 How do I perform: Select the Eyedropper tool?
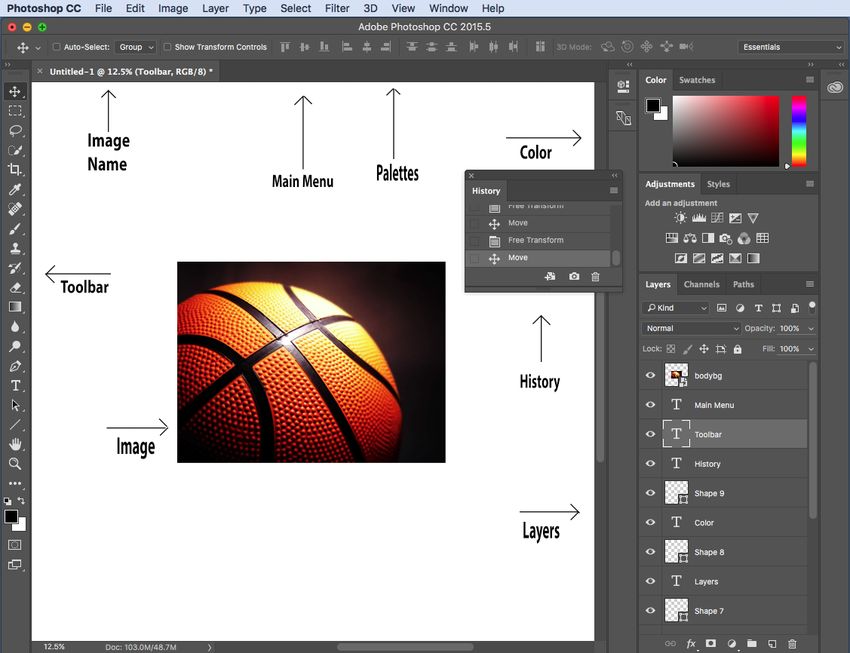(x=15, y=189)
